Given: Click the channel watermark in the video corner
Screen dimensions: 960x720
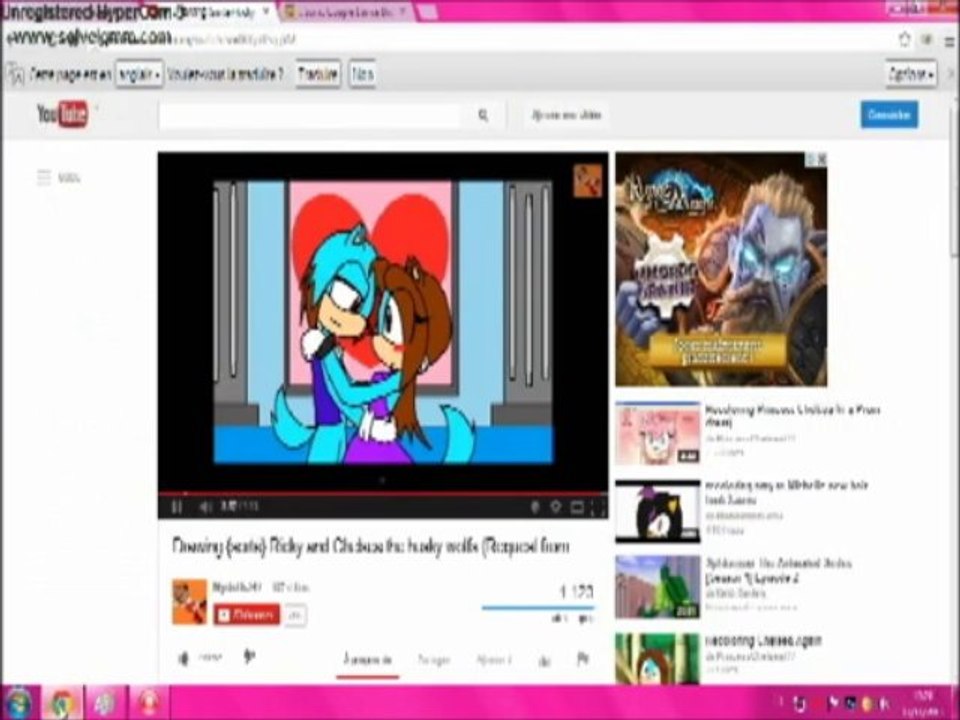Looking at the screenshot, I should point(588,181).
